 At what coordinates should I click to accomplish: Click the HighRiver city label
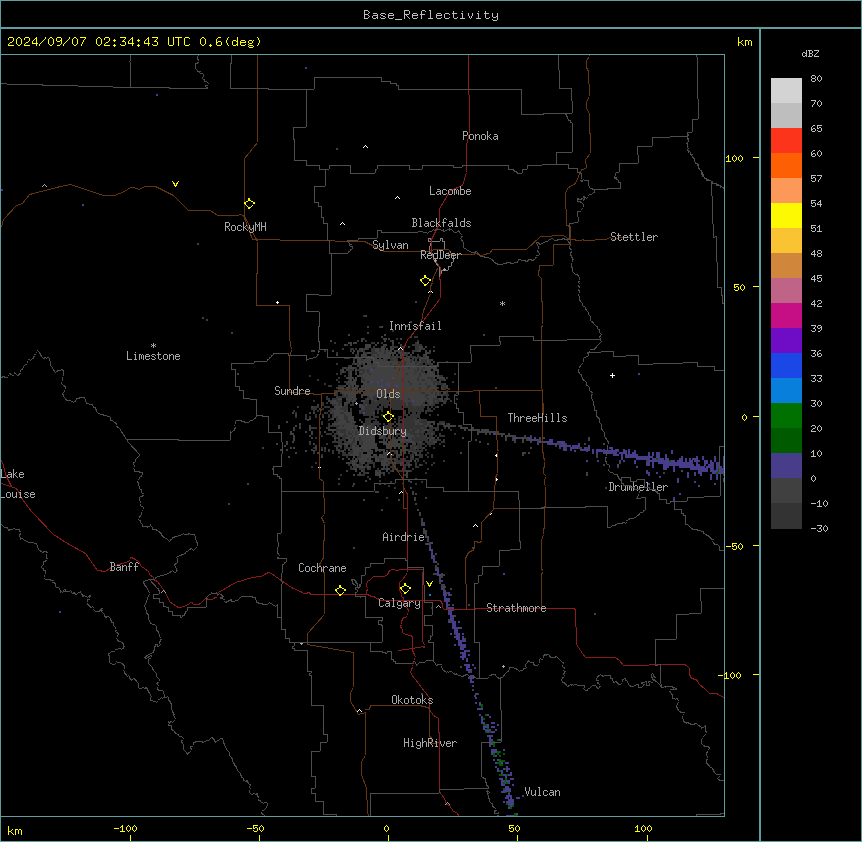coord(430,743)
